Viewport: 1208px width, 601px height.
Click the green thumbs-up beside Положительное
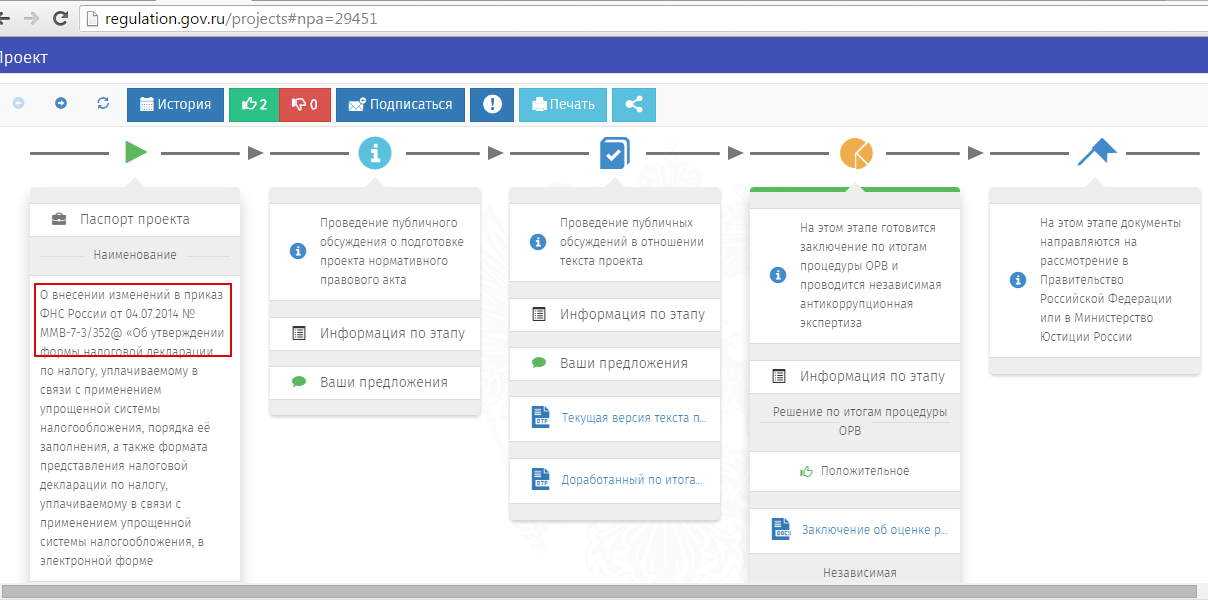point(807,470)
